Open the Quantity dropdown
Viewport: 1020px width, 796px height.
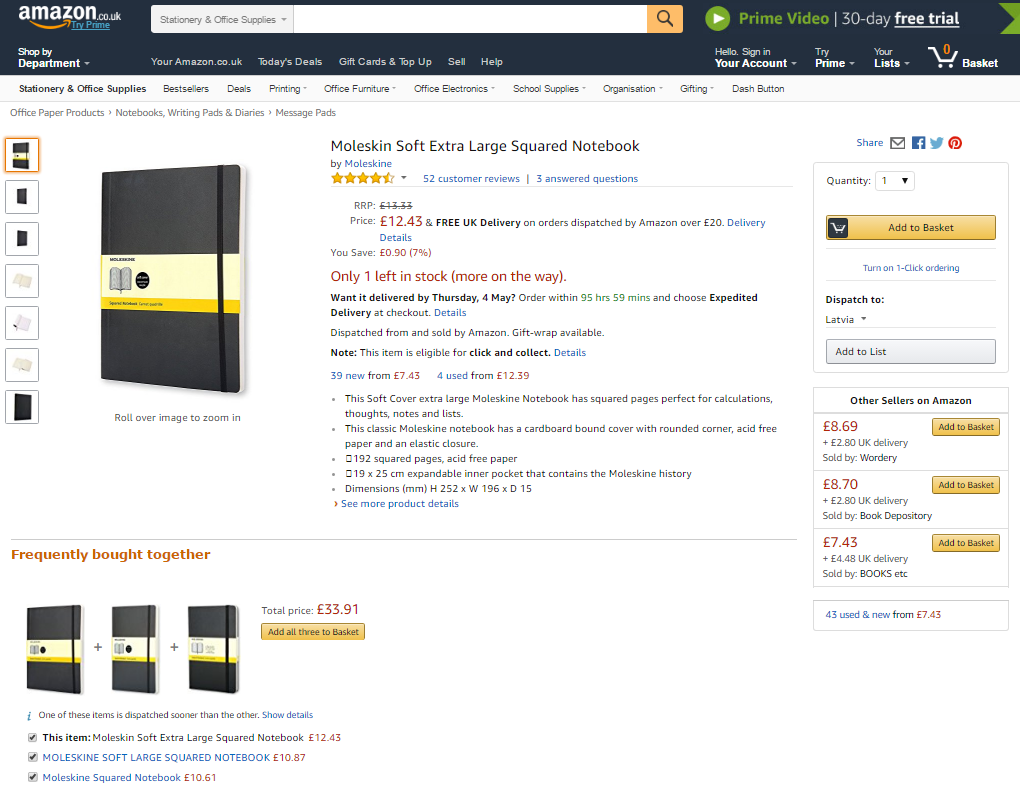[894, 181]
